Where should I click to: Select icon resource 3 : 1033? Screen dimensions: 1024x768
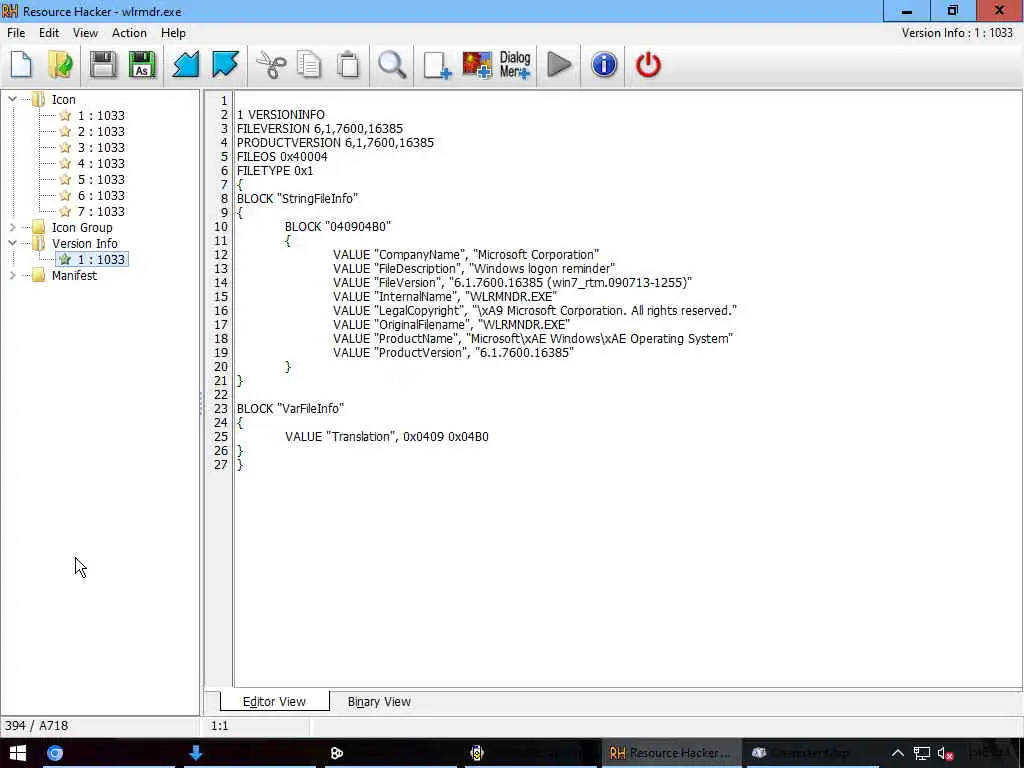click(101, 148)
